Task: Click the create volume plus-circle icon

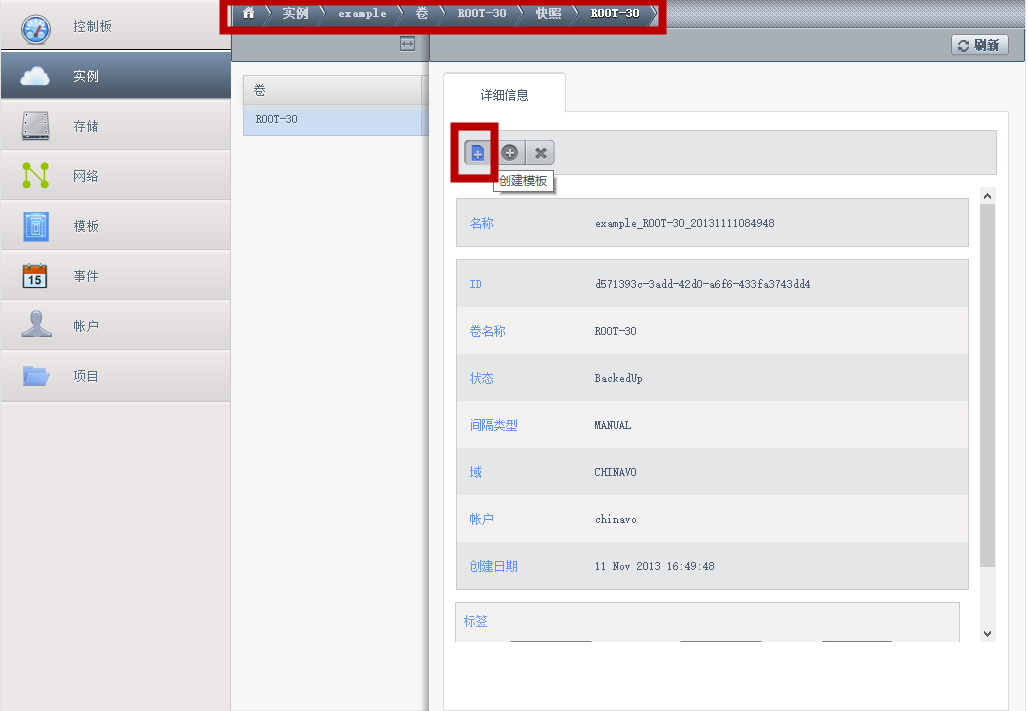Action: click(509, 153)
